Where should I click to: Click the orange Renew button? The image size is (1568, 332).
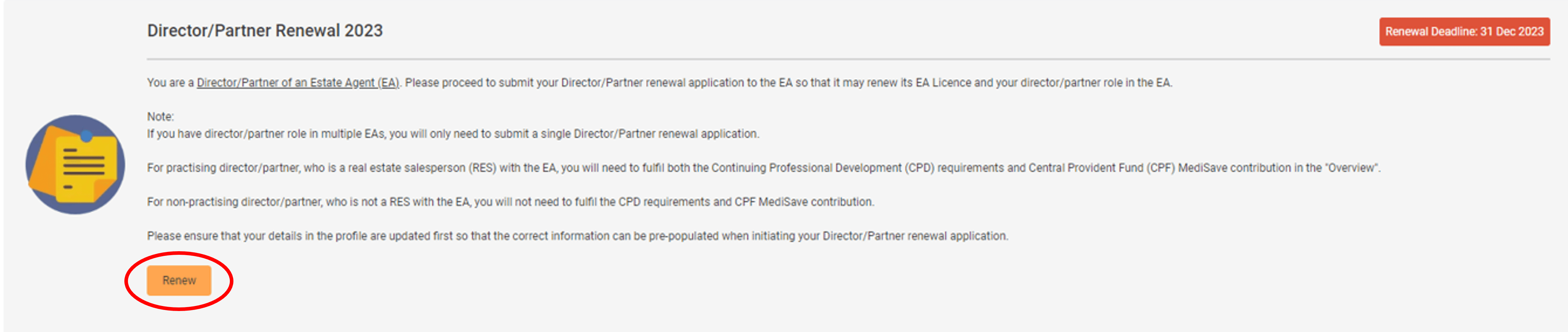coord(179,280)
